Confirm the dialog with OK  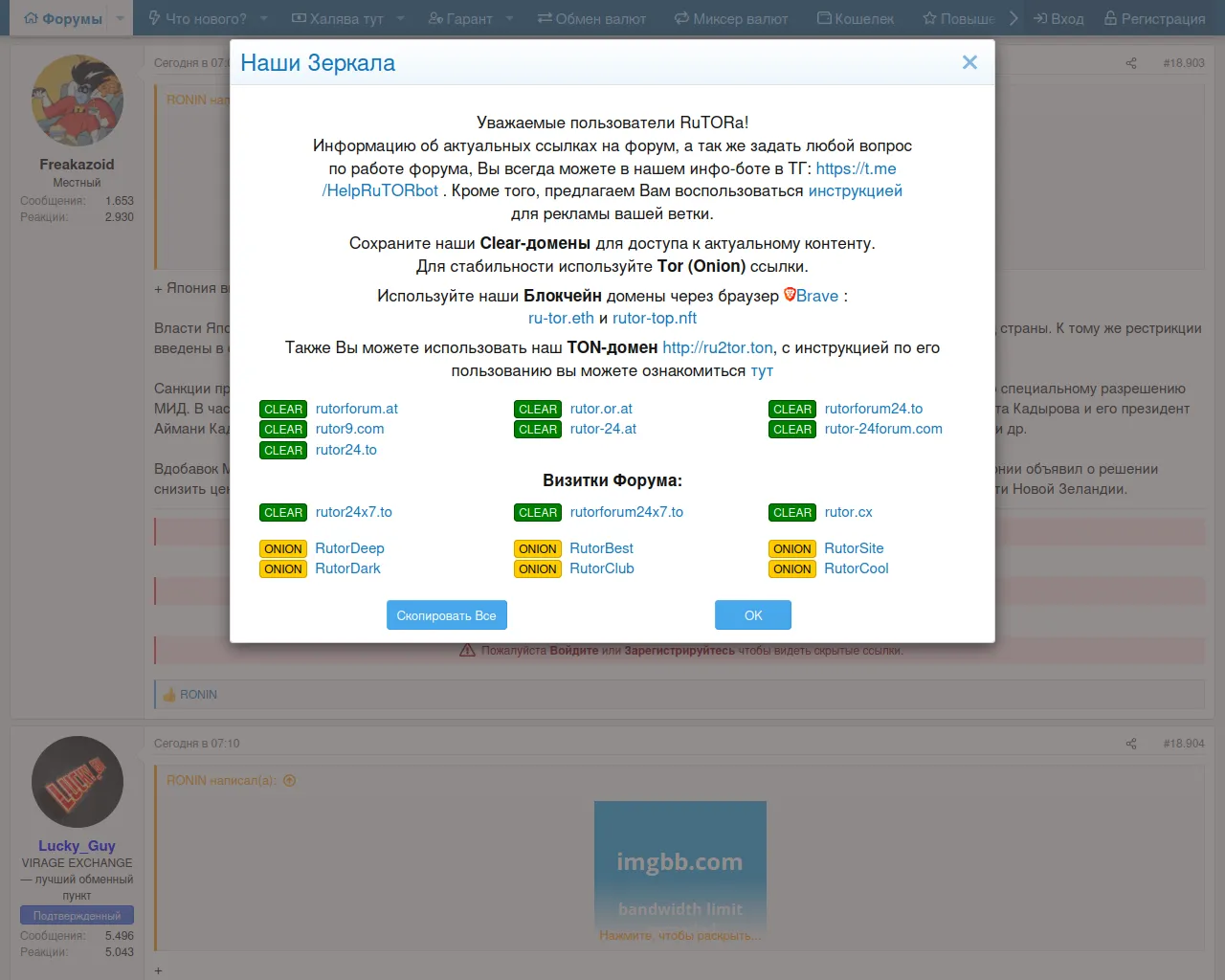753,615
